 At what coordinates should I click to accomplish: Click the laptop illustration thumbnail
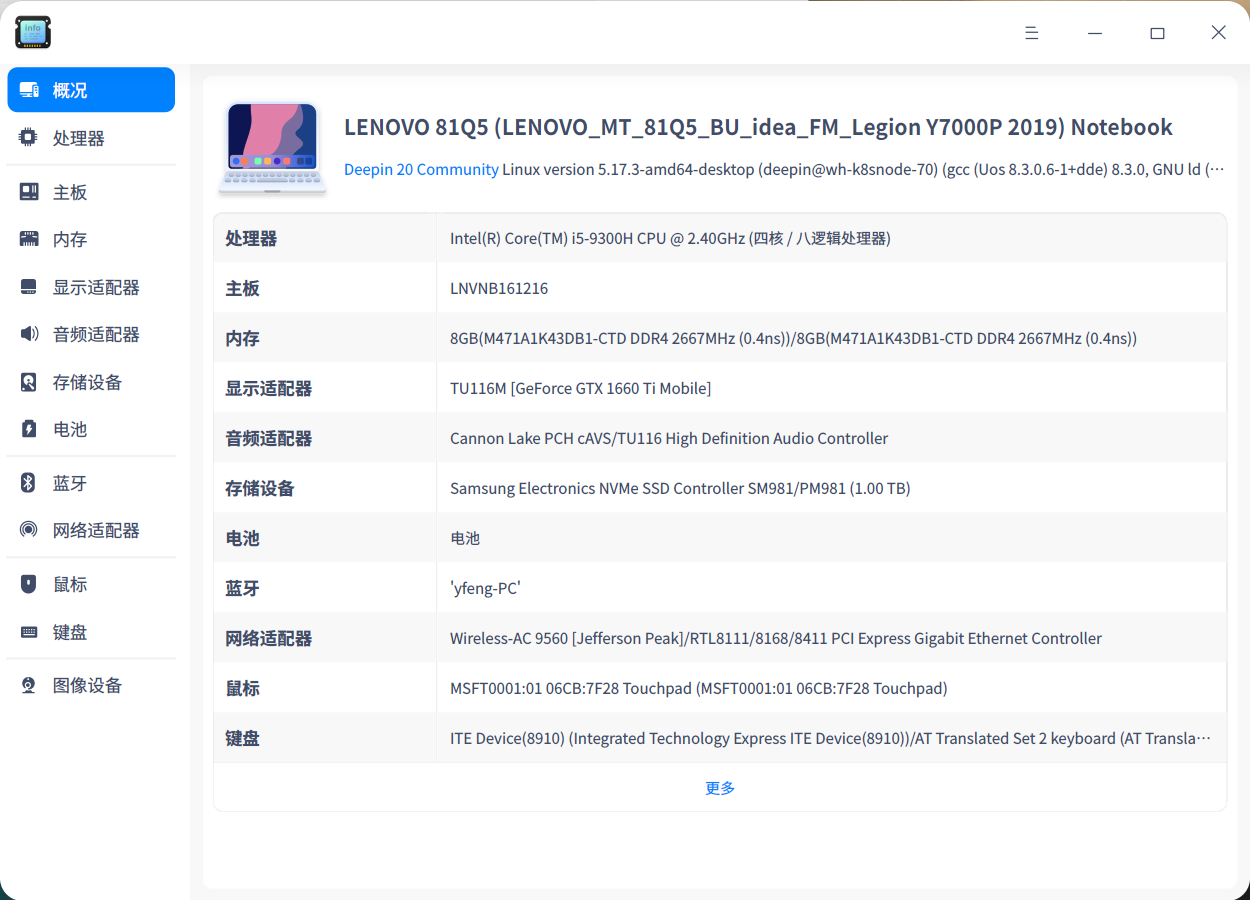(272, 148)
